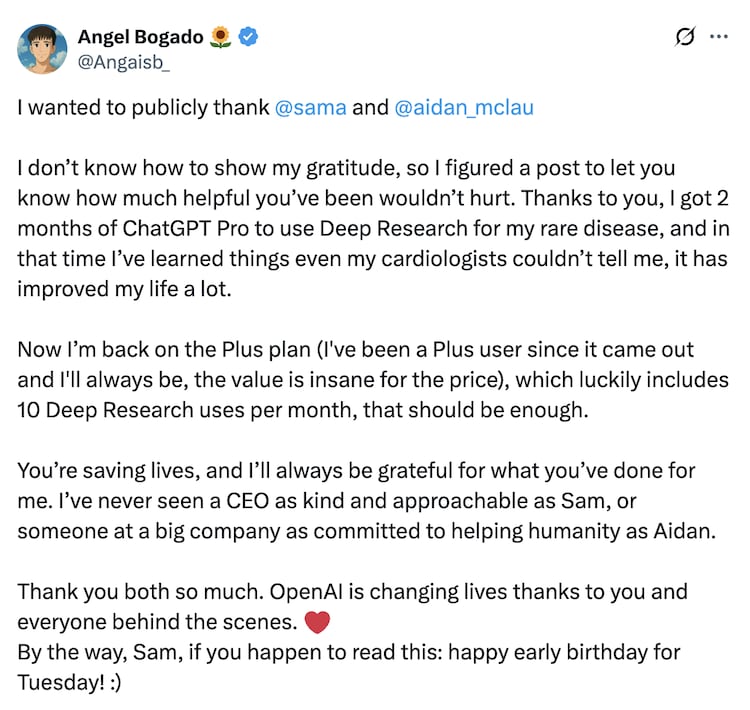This screenshot has height=710, width=750.
Task: Visit the @aidan_mclau mention link
Action: pos(464,108)
